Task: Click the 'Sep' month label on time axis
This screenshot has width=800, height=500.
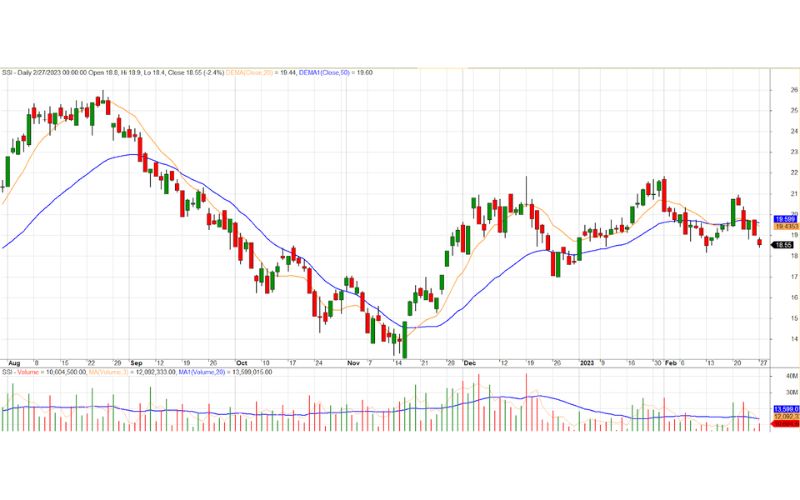Action: (136, 363)
